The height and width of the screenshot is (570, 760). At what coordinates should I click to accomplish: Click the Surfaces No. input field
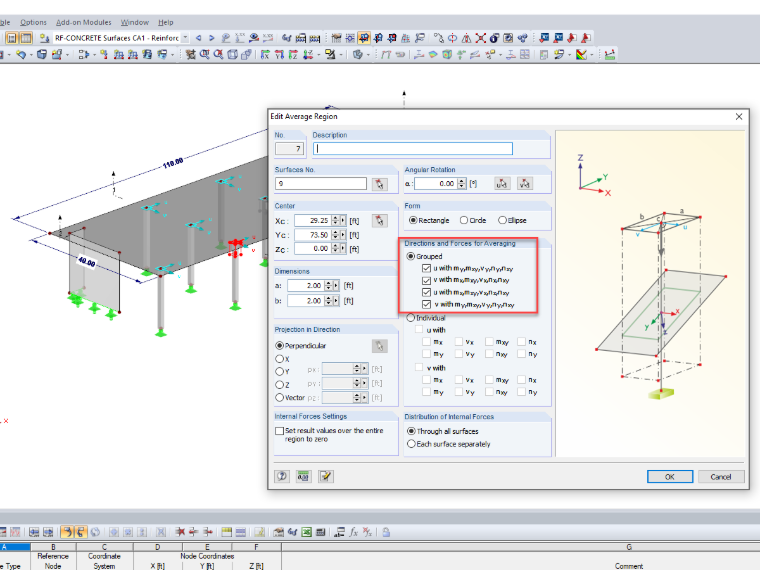click(321, 184)
